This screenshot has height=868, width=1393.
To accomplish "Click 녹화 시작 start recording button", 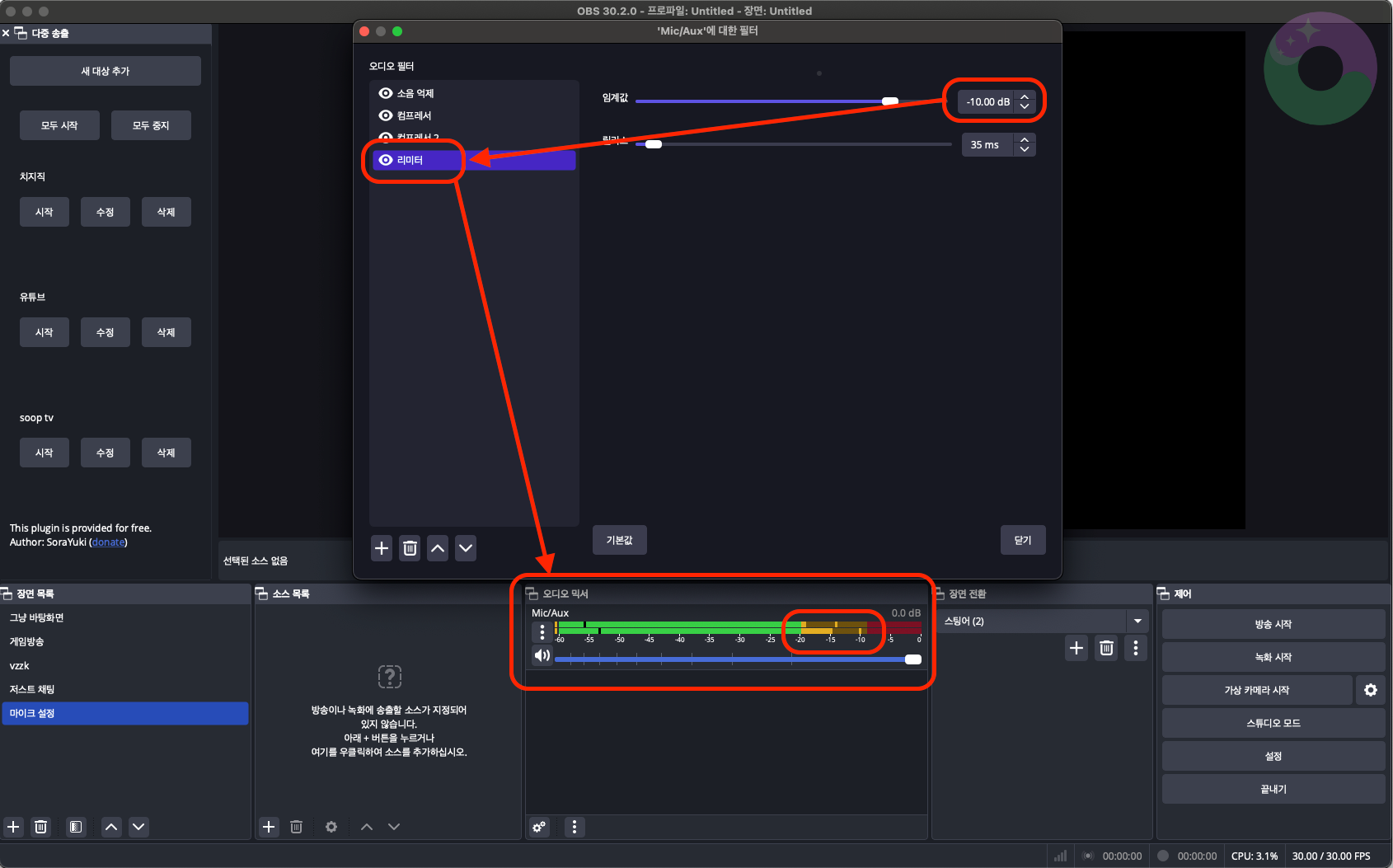I will pyautogui.click(x=1273, y=657).
